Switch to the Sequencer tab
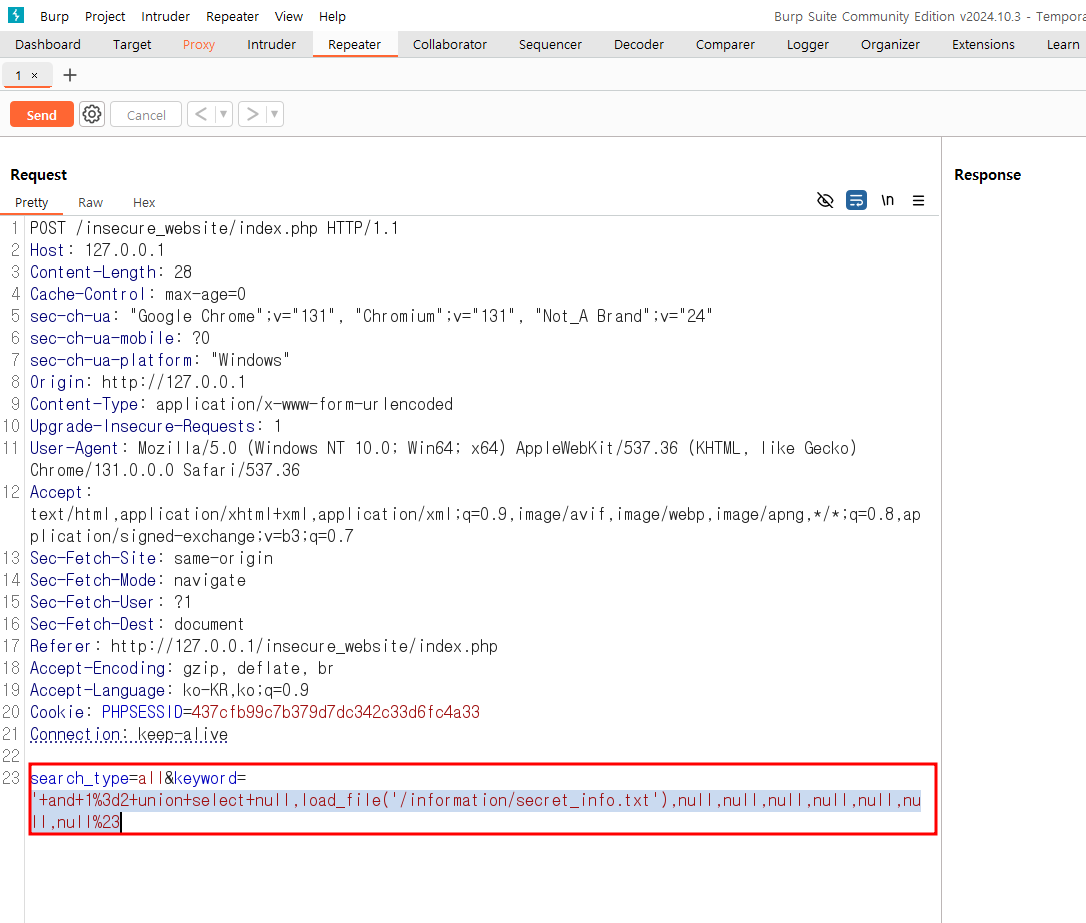Screen dimensions: 1086x923 coord(550,44)
